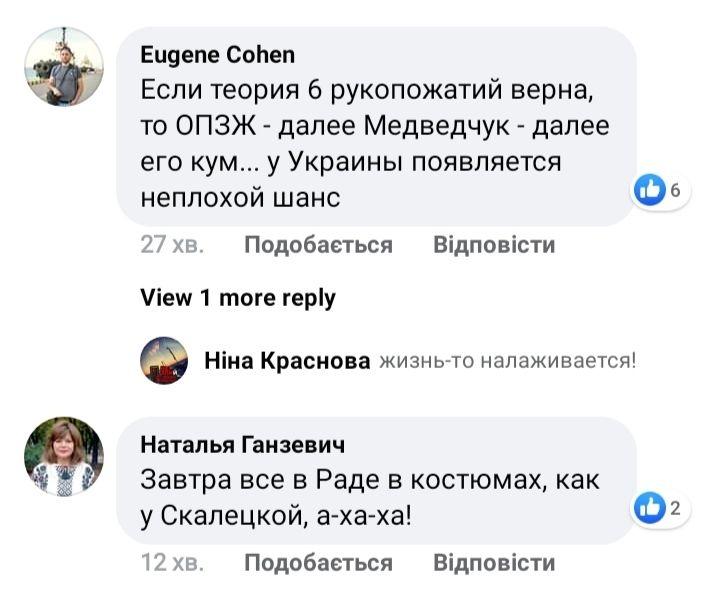Click Ніна Краснова's reply text жизнь-то налаживается
720x606 pixels.
pyautogui.click(x=508, y=361)
